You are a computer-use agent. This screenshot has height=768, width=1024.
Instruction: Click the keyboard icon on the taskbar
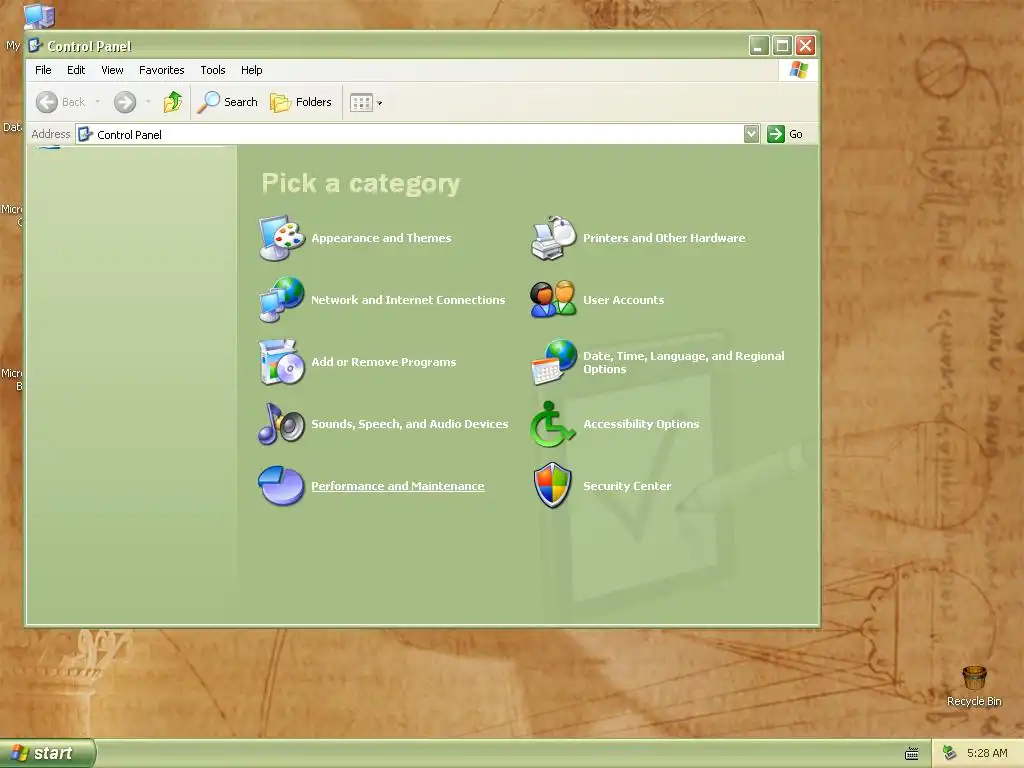point(912,754)
